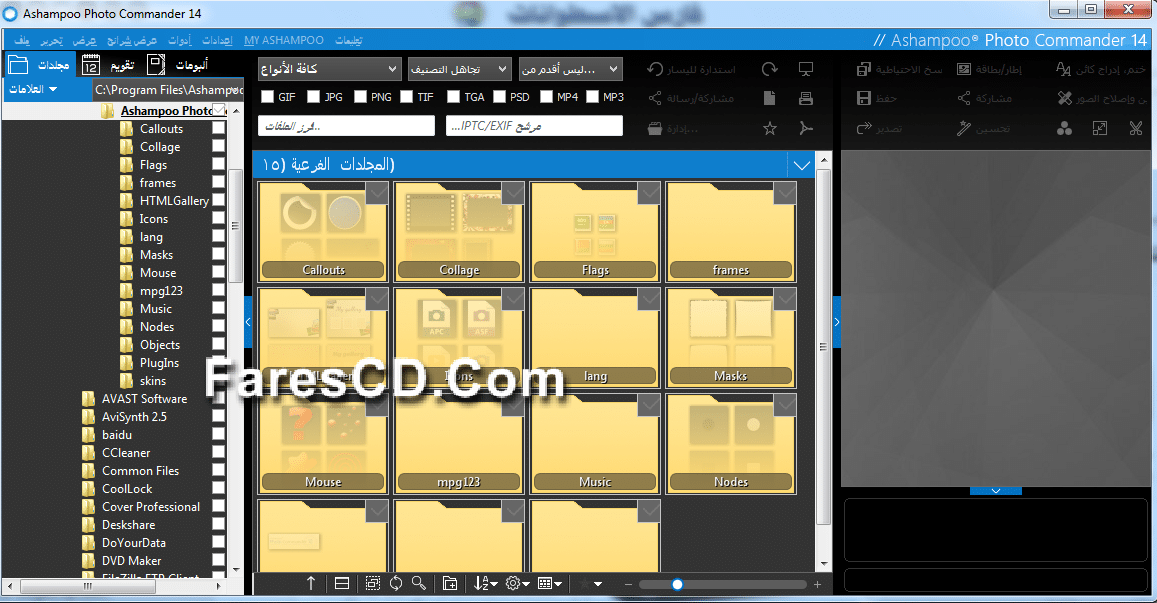
Task: Switch to the 'مجلدات' folders tab
Action: tap(39, 65)
